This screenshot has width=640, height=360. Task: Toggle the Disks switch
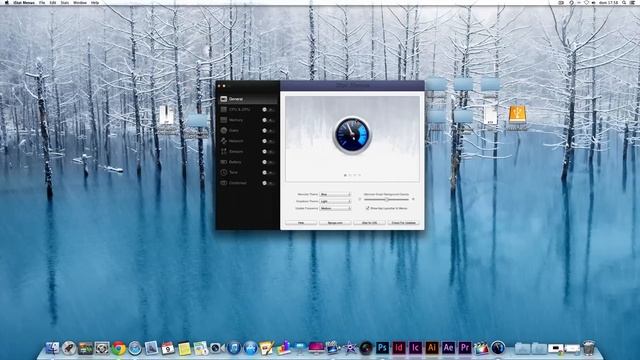coord(268,131)
